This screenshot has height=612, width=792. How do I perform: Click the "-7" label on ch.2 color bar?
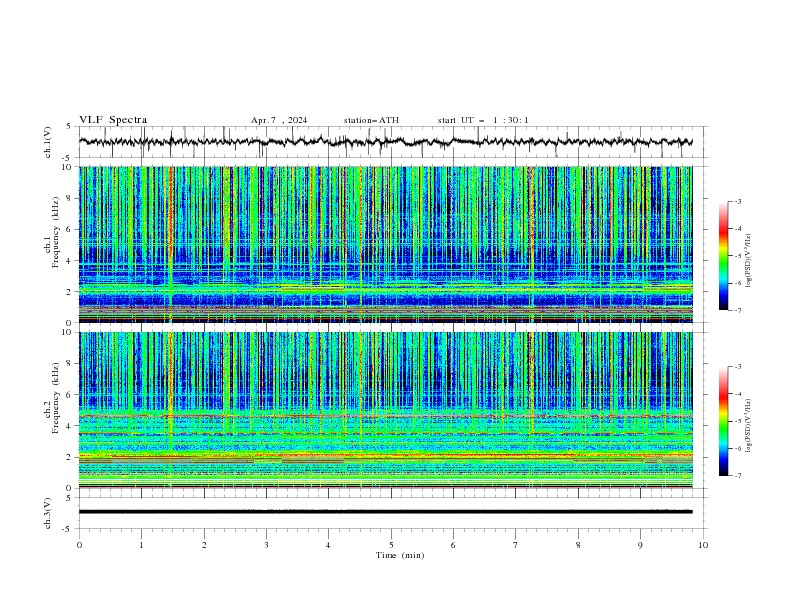coord(738,475)
